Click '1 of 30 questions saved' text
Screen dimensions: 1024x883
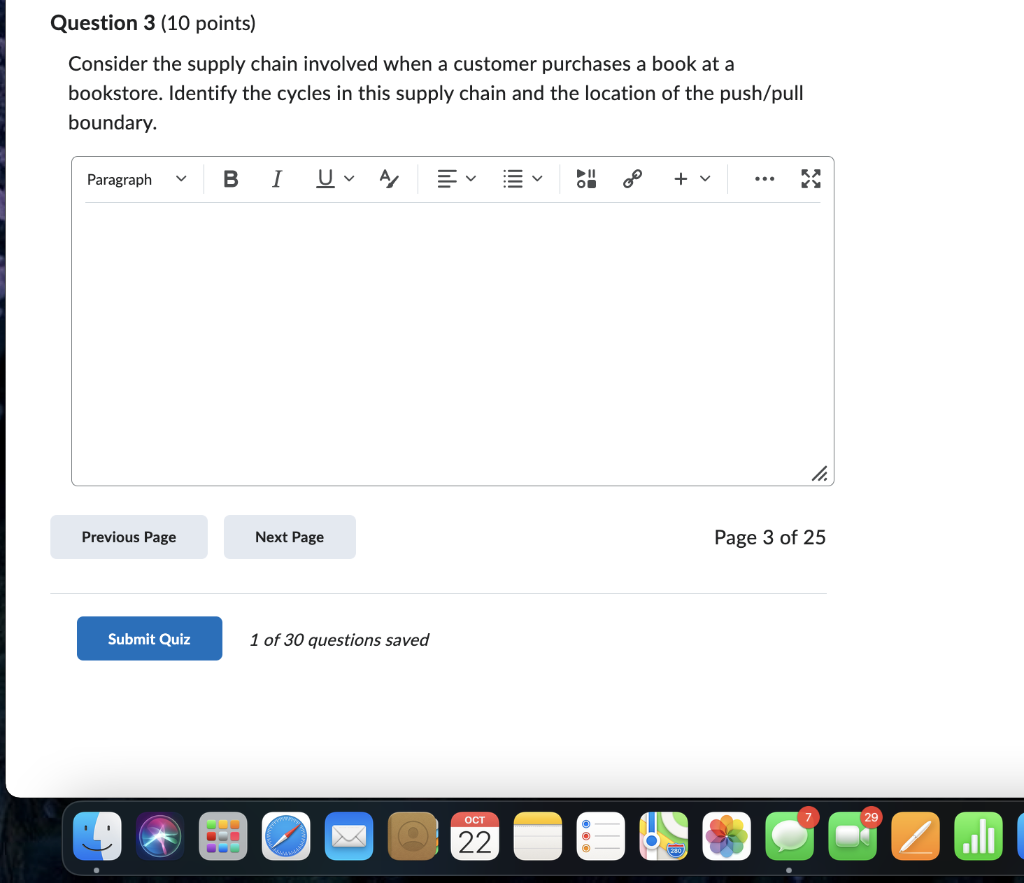pyautogui.click(x=339, y=639)
